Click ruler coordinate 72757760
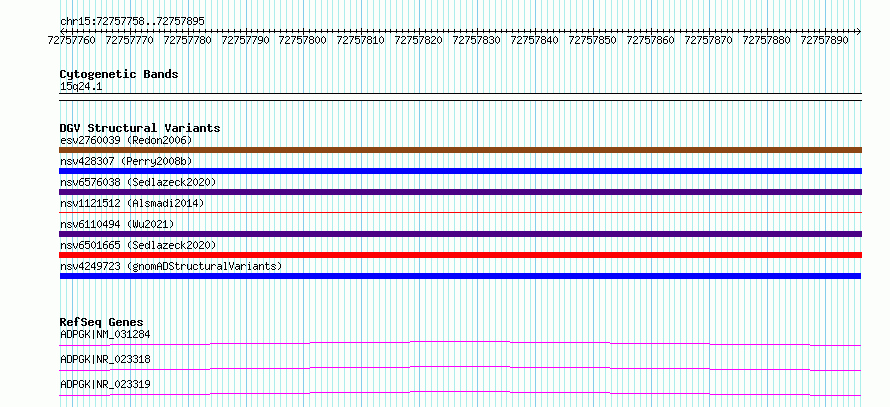The image size is (890, 407). point(72,40)
